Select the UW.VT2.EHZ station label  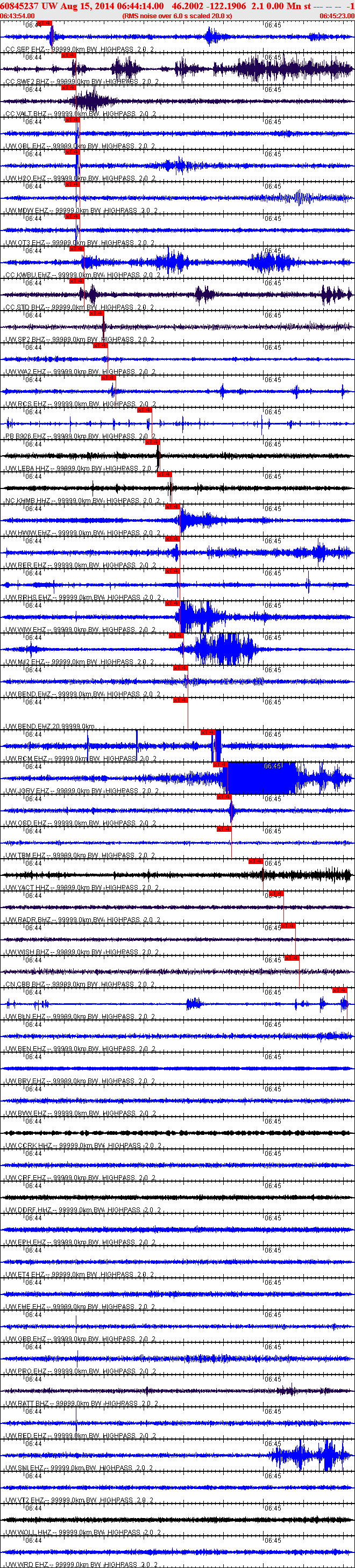79,1501
